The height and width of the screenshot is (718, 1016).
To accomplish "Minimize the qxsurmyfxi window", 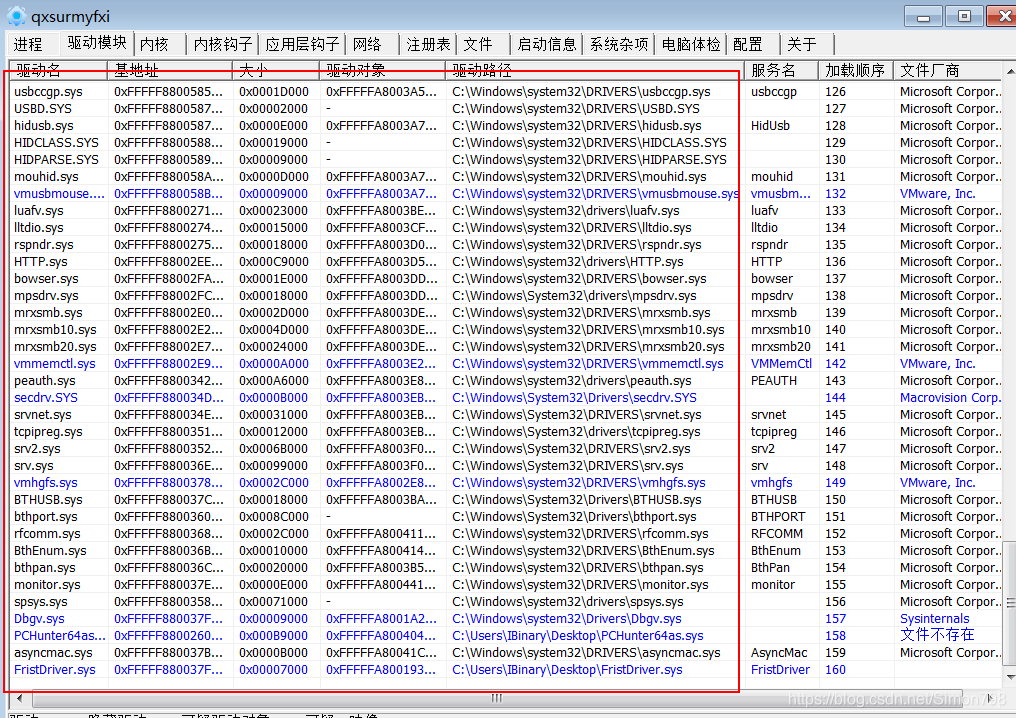I will coord(923,16).
